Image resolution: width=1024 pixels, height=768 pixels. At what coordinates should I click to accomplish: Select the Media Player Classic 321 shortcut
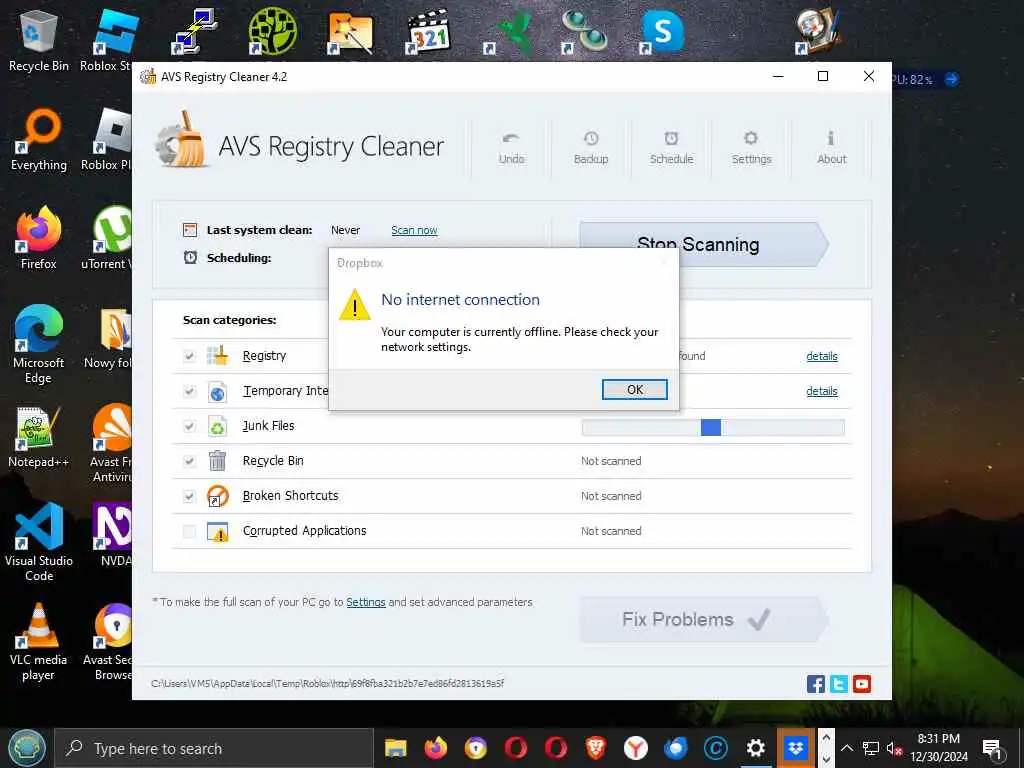point(428,31)
